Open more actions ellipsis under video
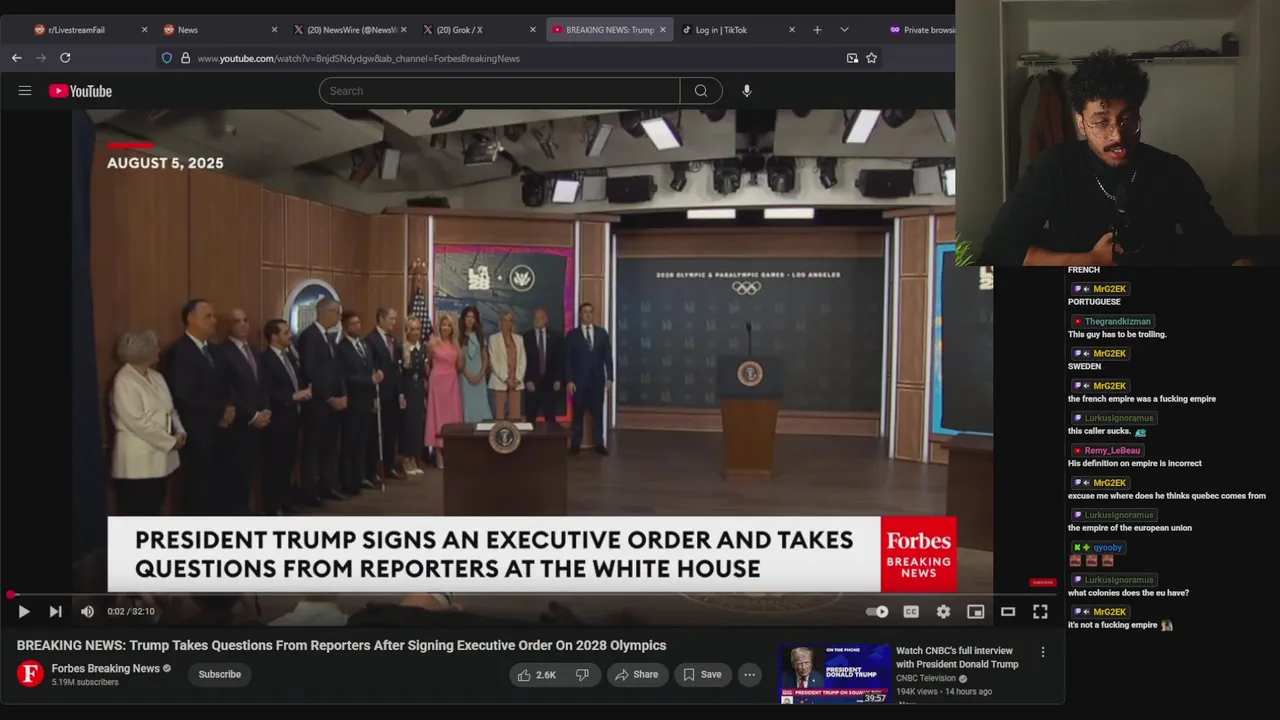 [749, 675]
